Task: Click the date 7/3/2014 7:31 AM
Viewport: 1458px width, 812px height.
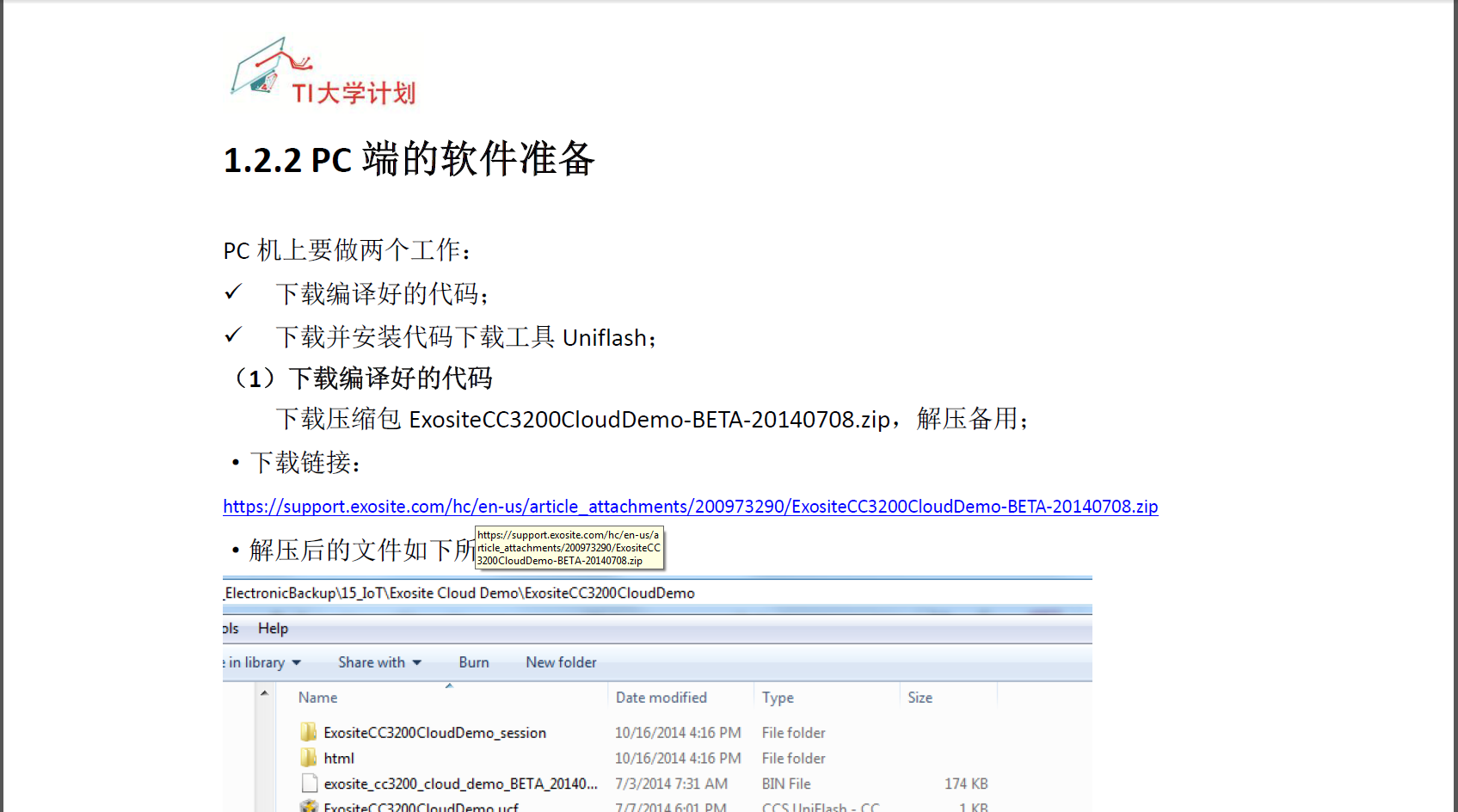Action: [671, 784]
